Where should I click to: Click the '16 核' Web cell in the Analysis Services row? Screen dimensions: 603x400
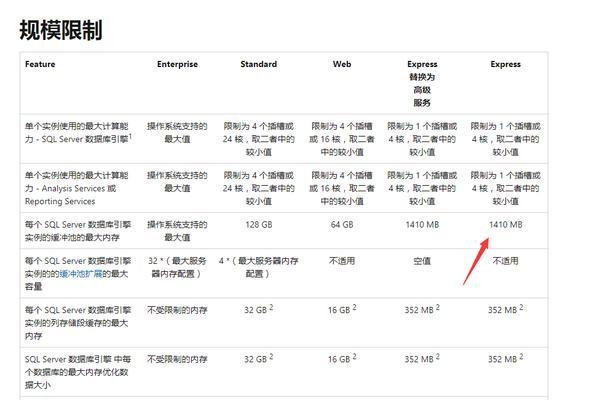[342, 188]
